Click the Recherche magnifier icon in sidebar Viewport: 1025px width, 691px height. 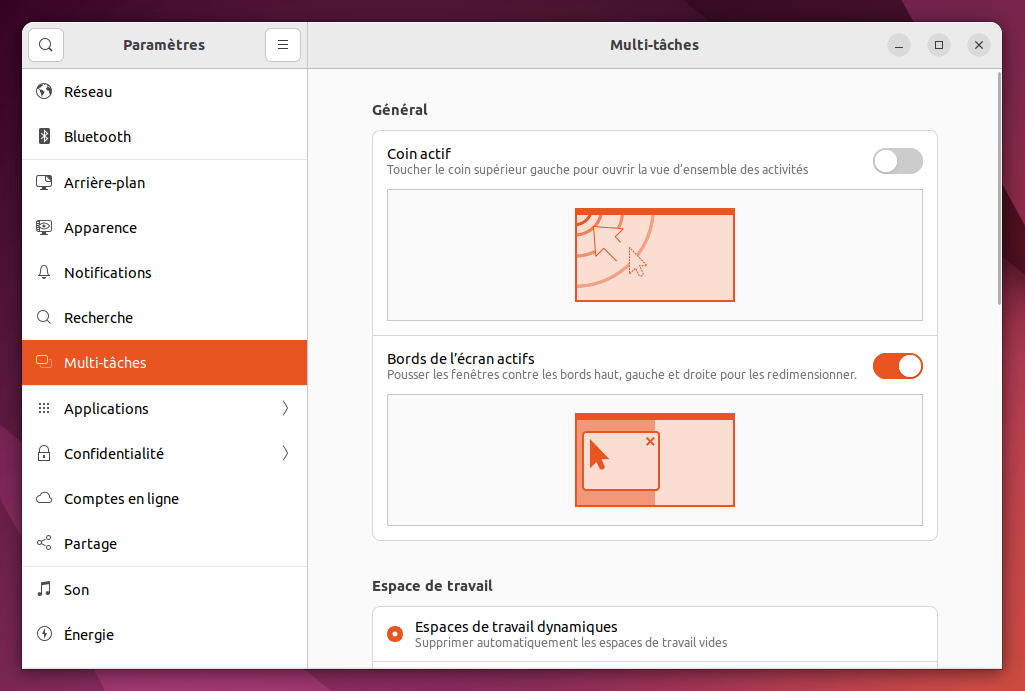tap(44, 317)
